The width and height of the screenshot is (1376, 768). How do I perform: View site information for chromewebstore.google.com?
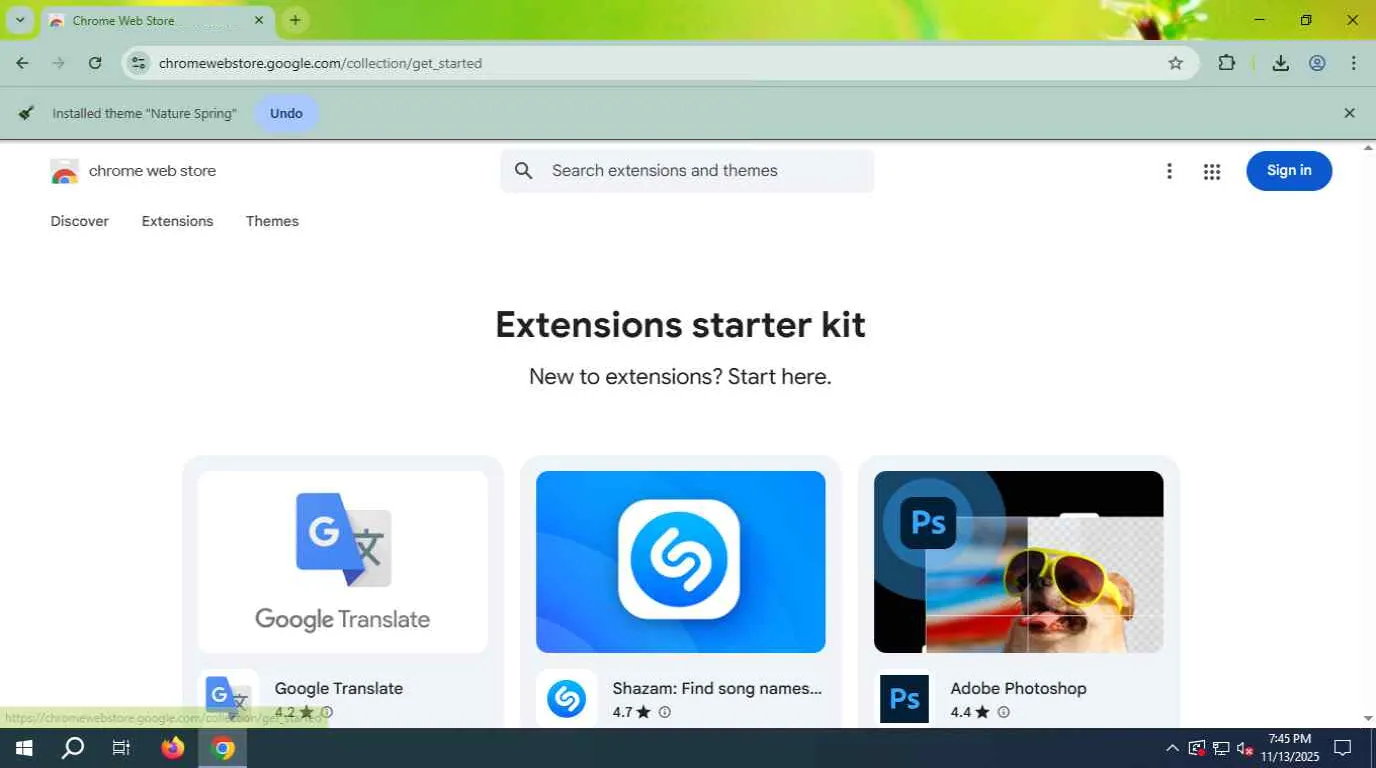click(x=139, y=63)
